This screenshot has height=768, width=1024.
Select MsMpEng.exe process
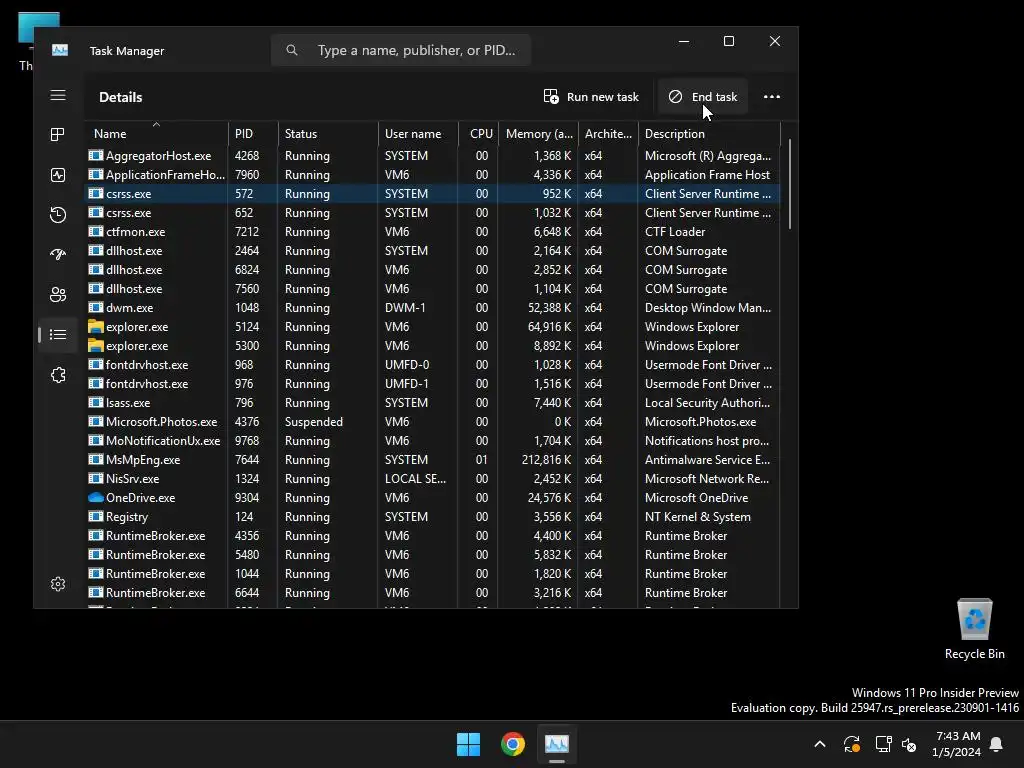433,460
